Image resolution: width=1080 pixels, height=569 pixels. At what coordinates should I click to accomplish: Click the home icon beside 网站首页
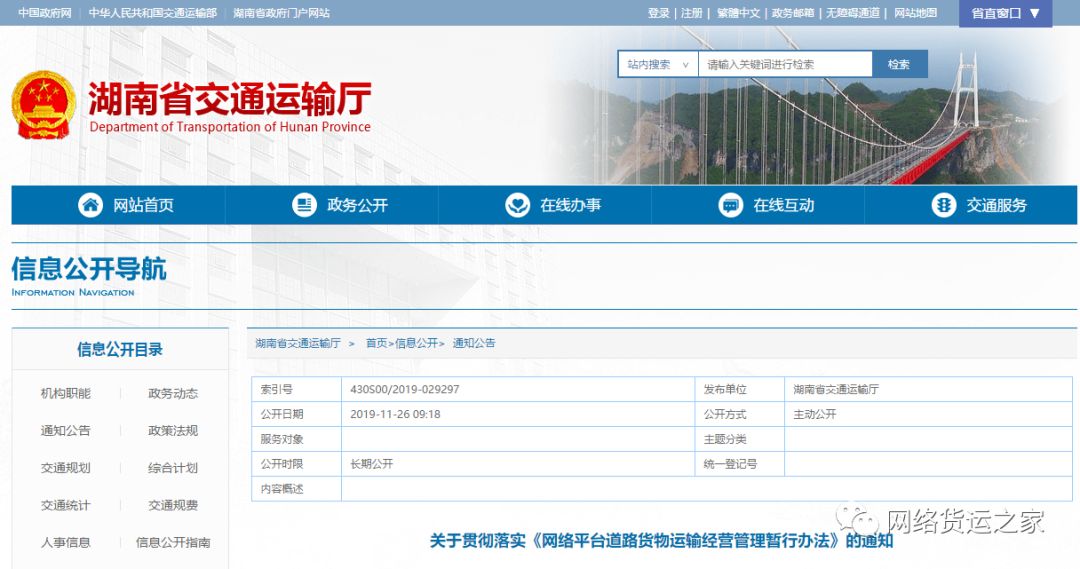coord(91,205)
